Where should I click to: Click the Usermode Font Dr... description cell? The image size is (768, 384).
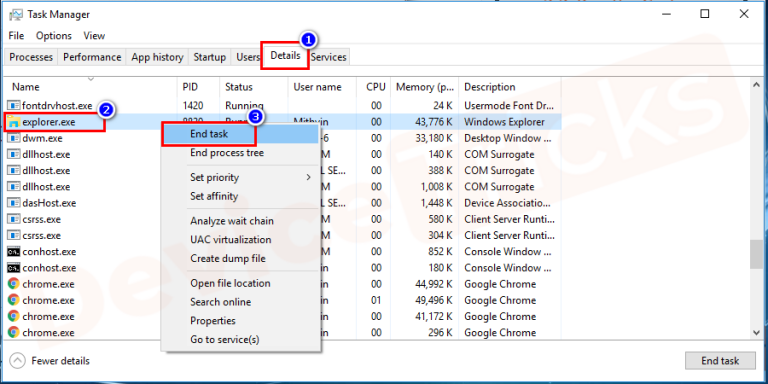click(508, 105)
